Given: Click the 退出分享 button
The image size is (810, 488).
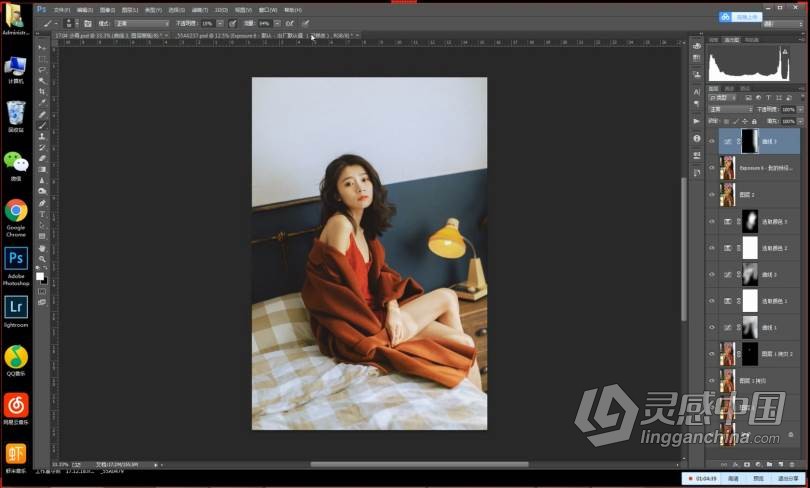Looking at the screenshot, I should 788,479.
